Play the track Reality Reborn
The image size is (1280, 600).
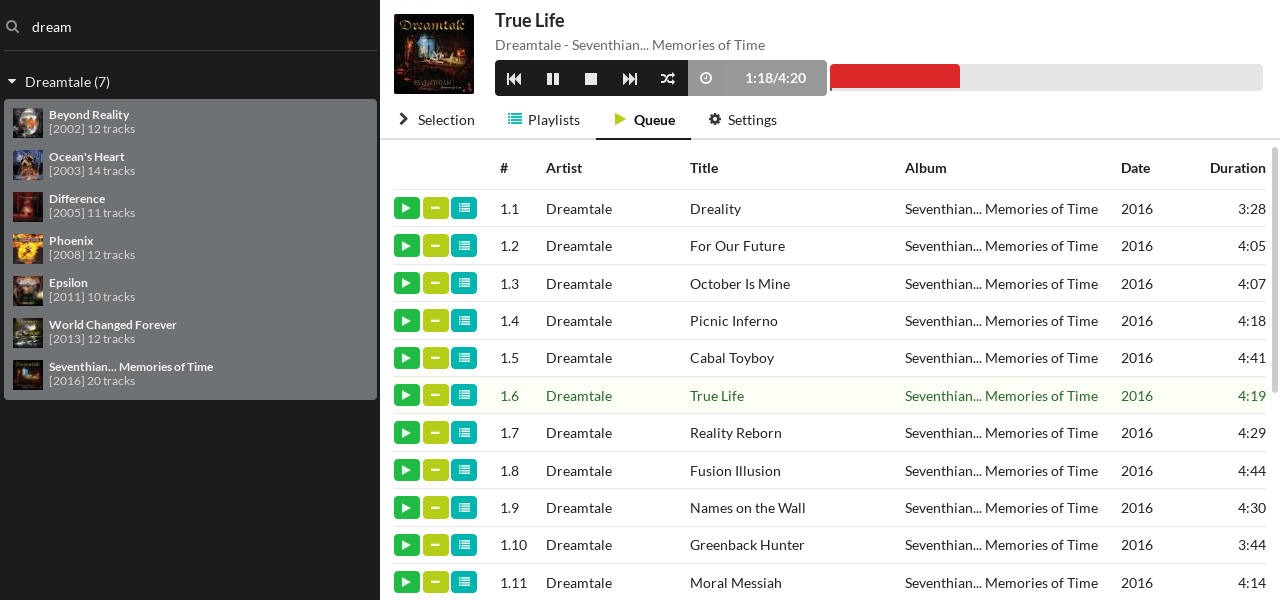[x=406, y=432]
